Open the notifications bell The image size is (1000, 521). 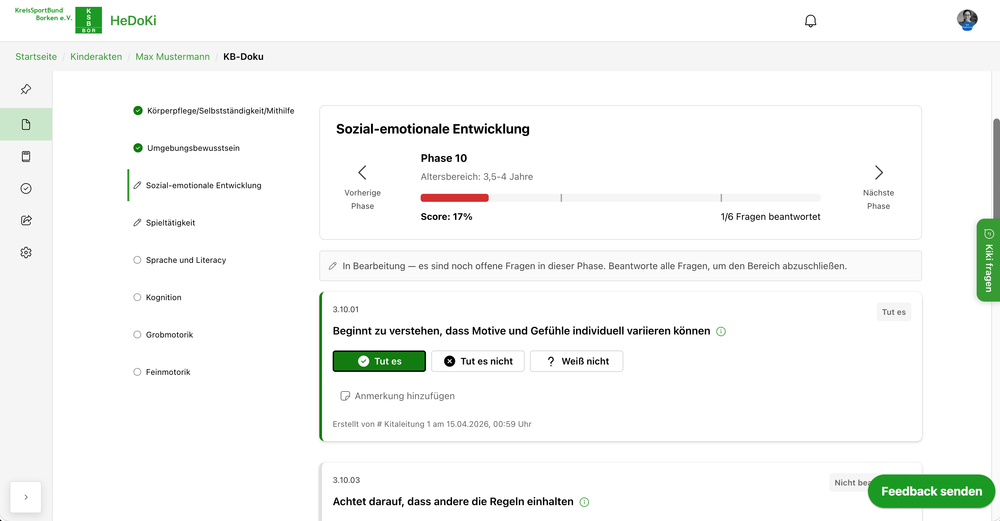point(811,21)
